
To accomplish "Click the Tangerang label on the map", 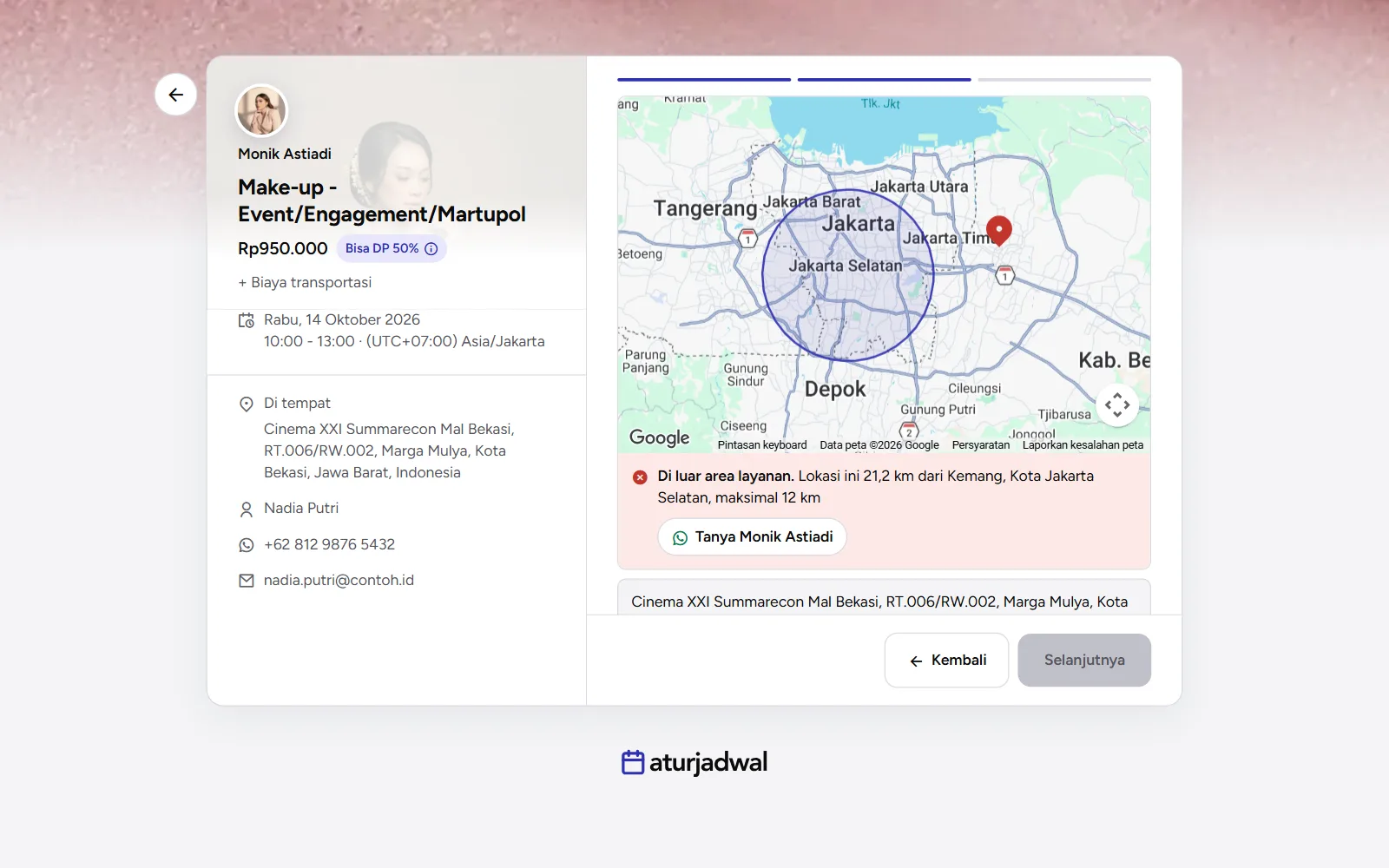I will tap(706, 208).
